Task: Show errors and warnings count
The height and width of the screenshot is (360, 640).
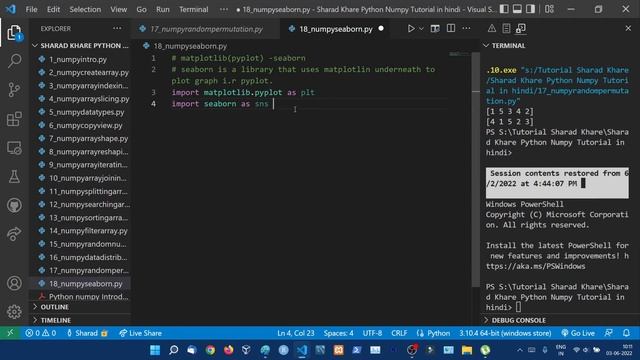Action: tap(40, 333)
